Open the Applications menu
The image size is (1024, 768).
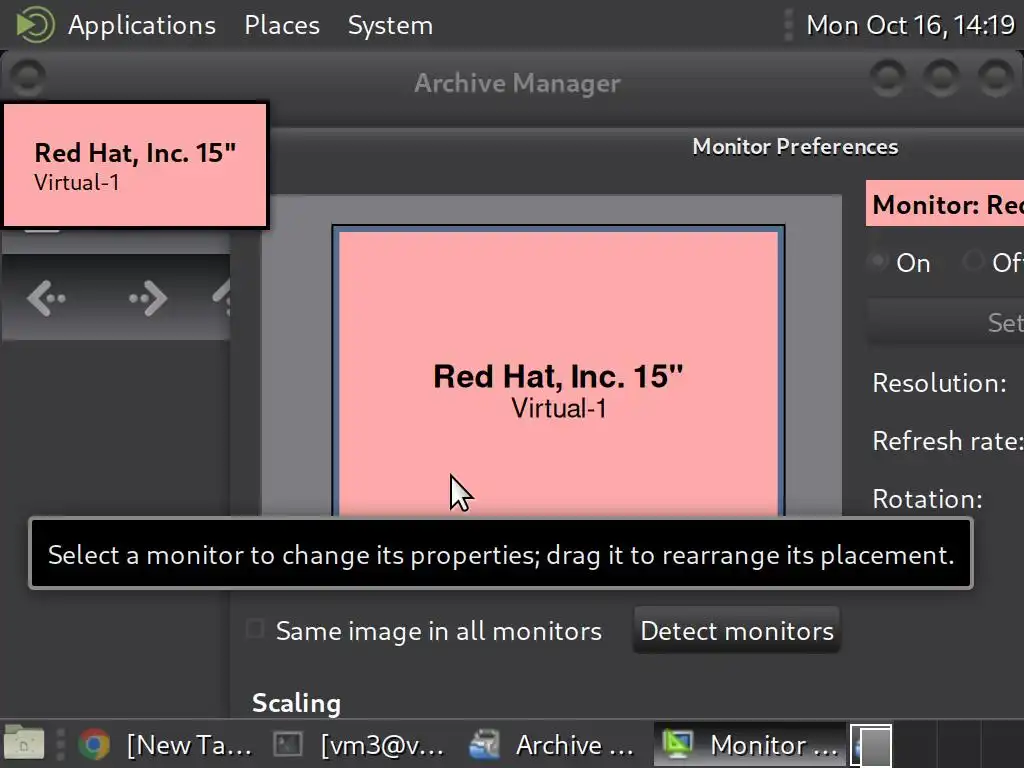[142, 25]
